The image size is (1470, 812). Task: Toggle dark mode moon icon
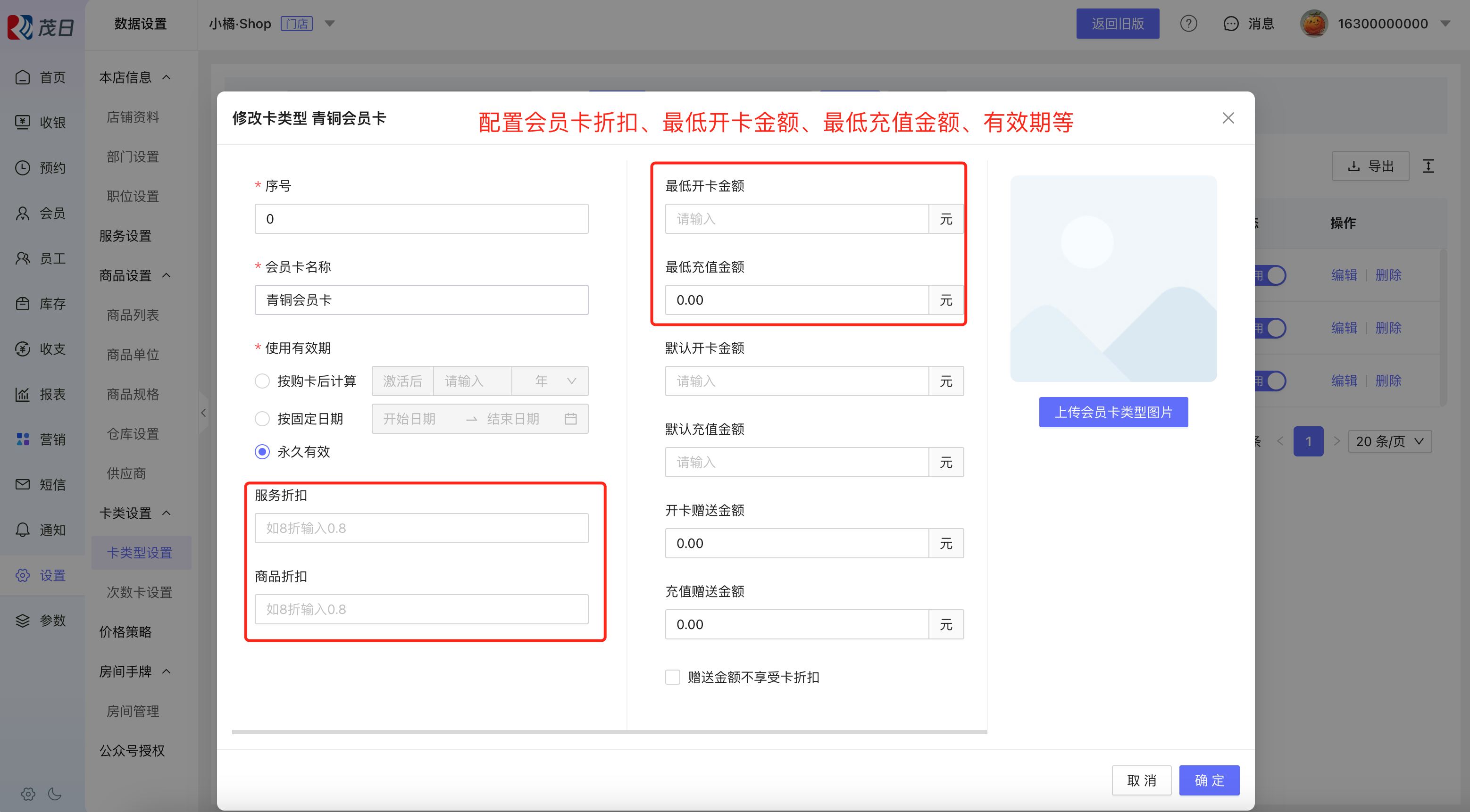pos(55,793)
